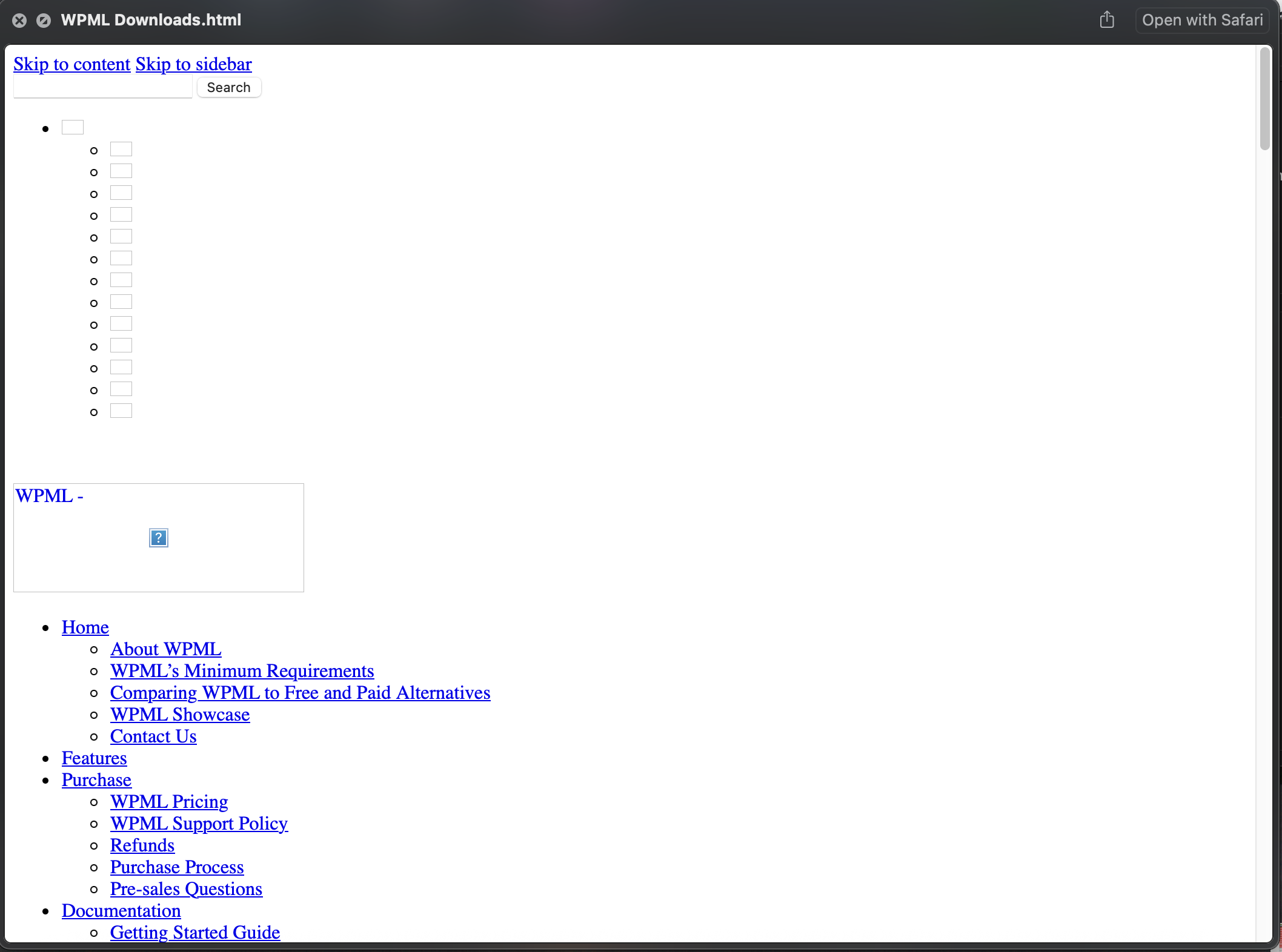Viewport: 1282px width, 952px height.
Task: Click the broken image placeholder under WPML
Action: coord(159,538)
